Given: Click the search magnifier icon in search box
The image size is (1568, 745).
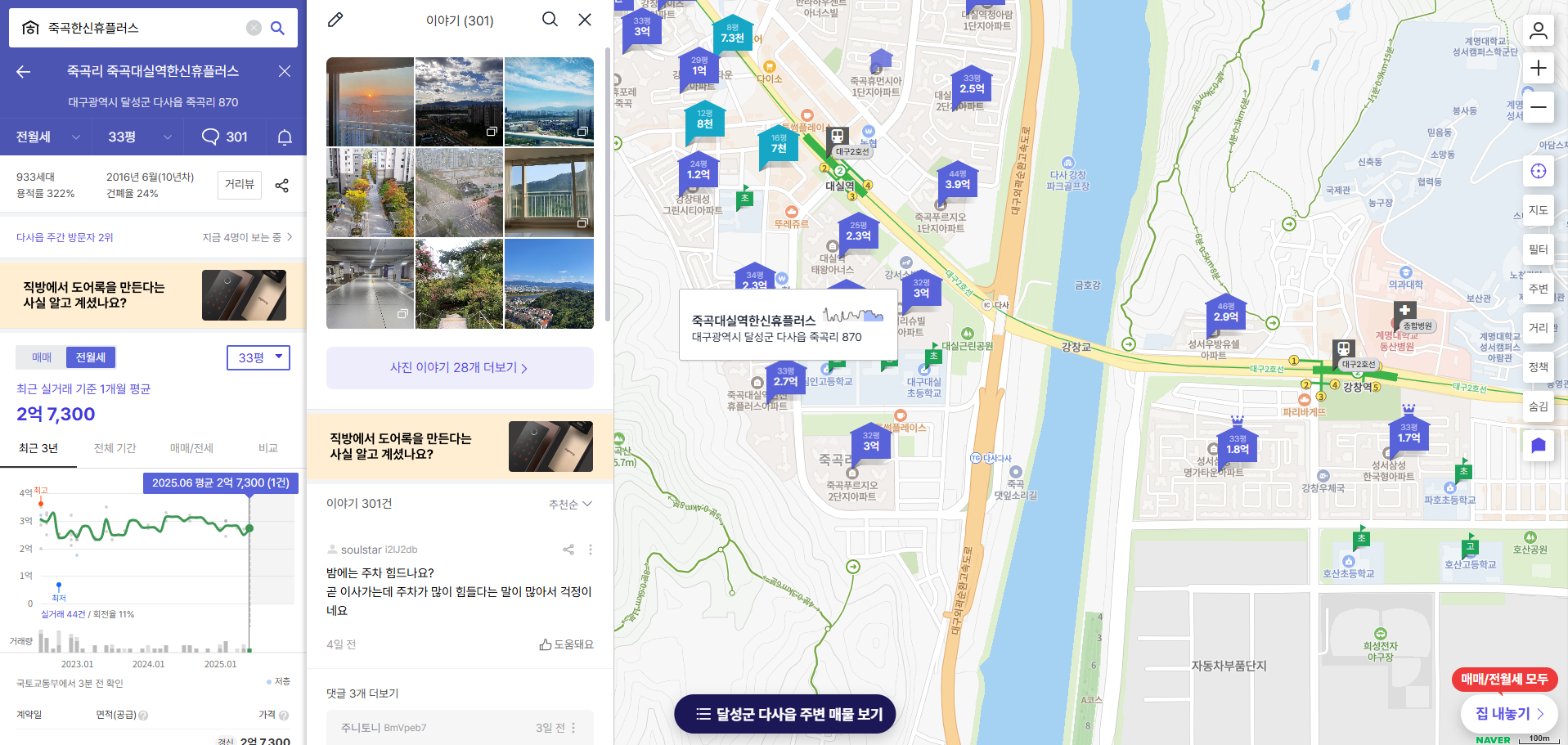Looking at the screenshot, I should point(277,28).
